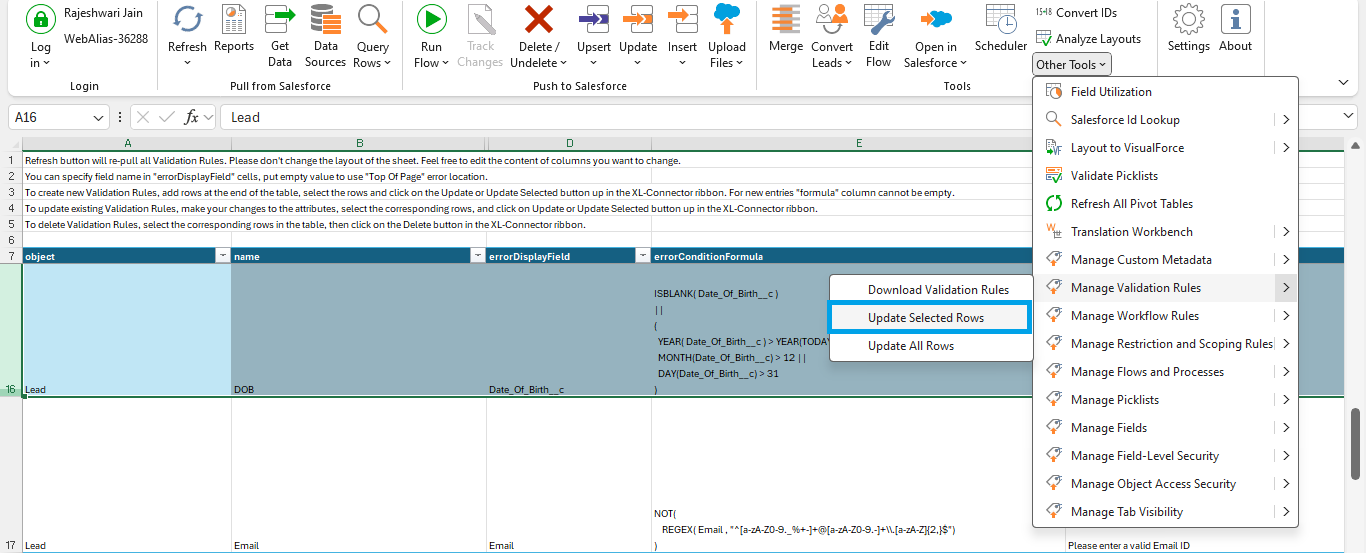Click the Open in Salesforce icon
1366x553 pixels.
click(936, 20)
